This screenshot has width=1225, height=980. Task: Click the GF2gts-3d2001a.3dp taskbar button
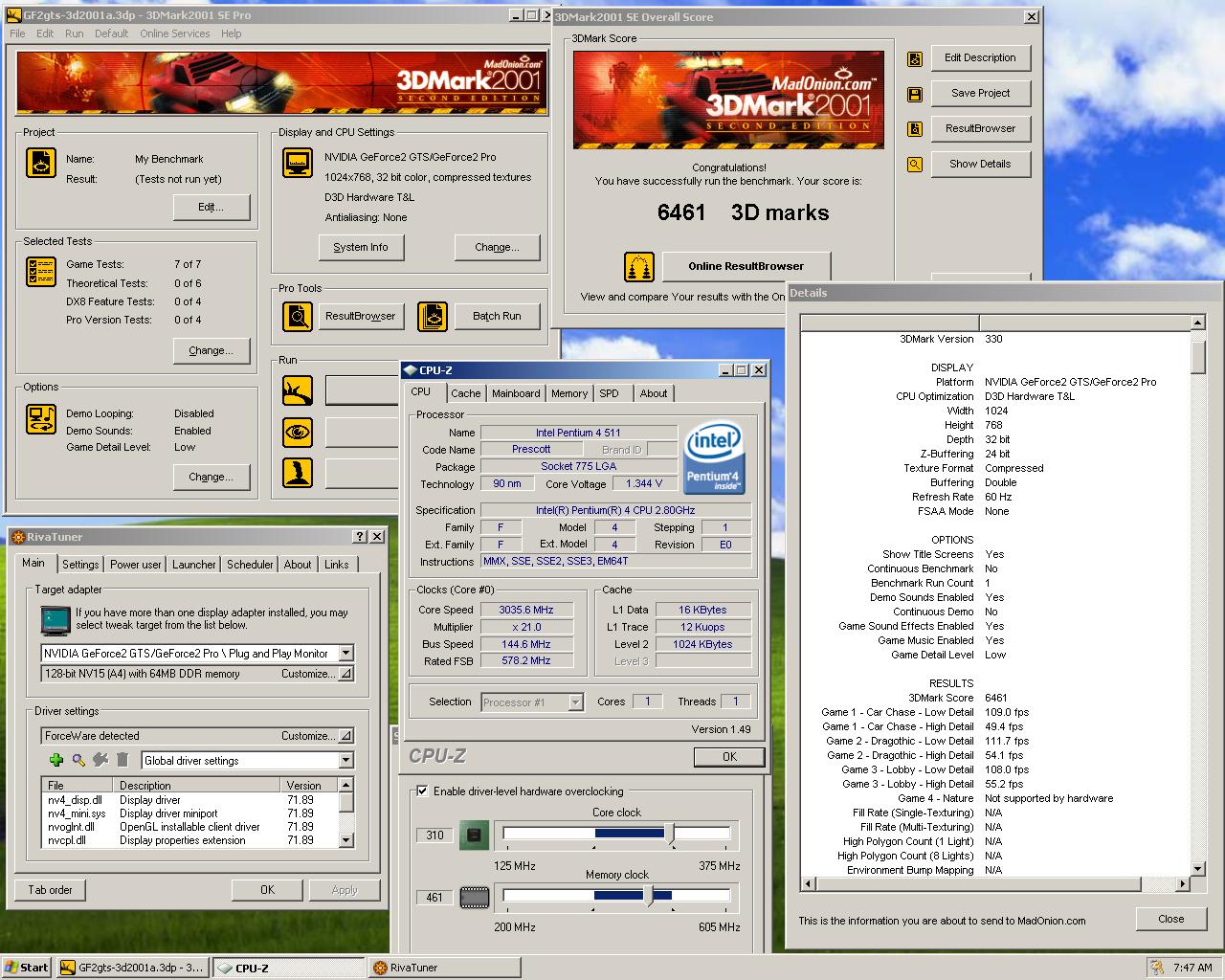pos(132,968)
